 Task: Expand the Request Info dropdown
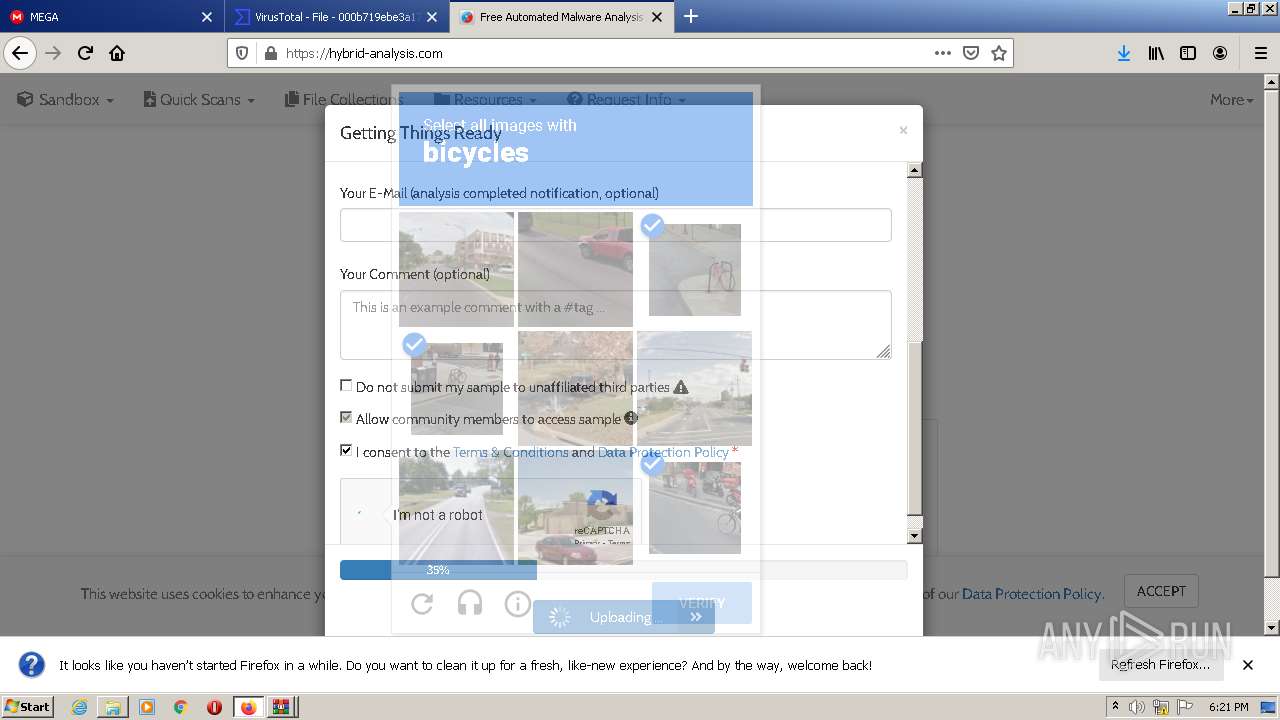(626, 99)
